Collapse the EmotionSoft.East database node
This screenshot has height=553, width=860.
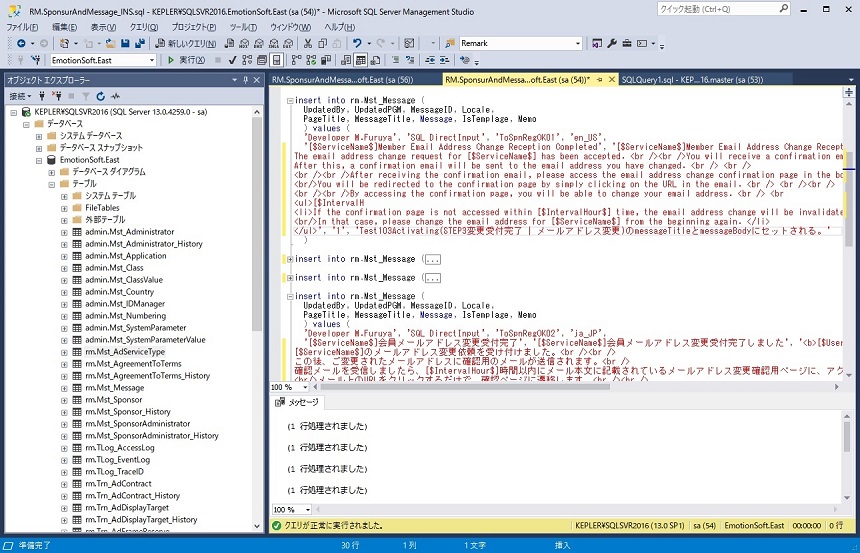(39, 160)
